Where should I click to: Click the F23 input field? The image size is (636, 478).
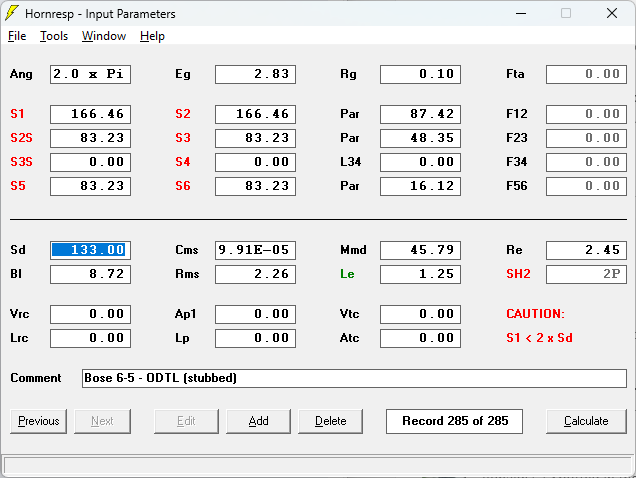click(x=586, y=138)
